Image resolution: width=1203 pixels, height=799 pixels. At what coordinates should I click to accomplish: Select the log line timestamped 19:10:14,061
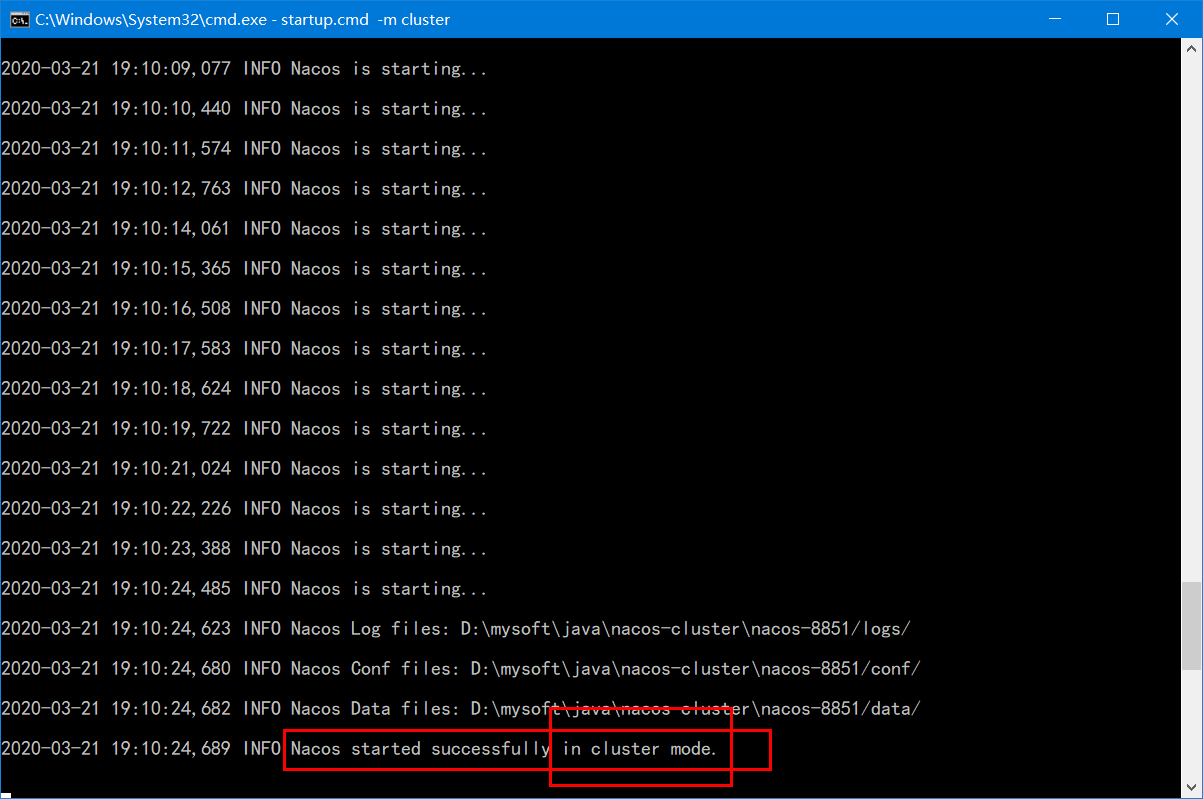pyautogui.click(x=244, y=229)
